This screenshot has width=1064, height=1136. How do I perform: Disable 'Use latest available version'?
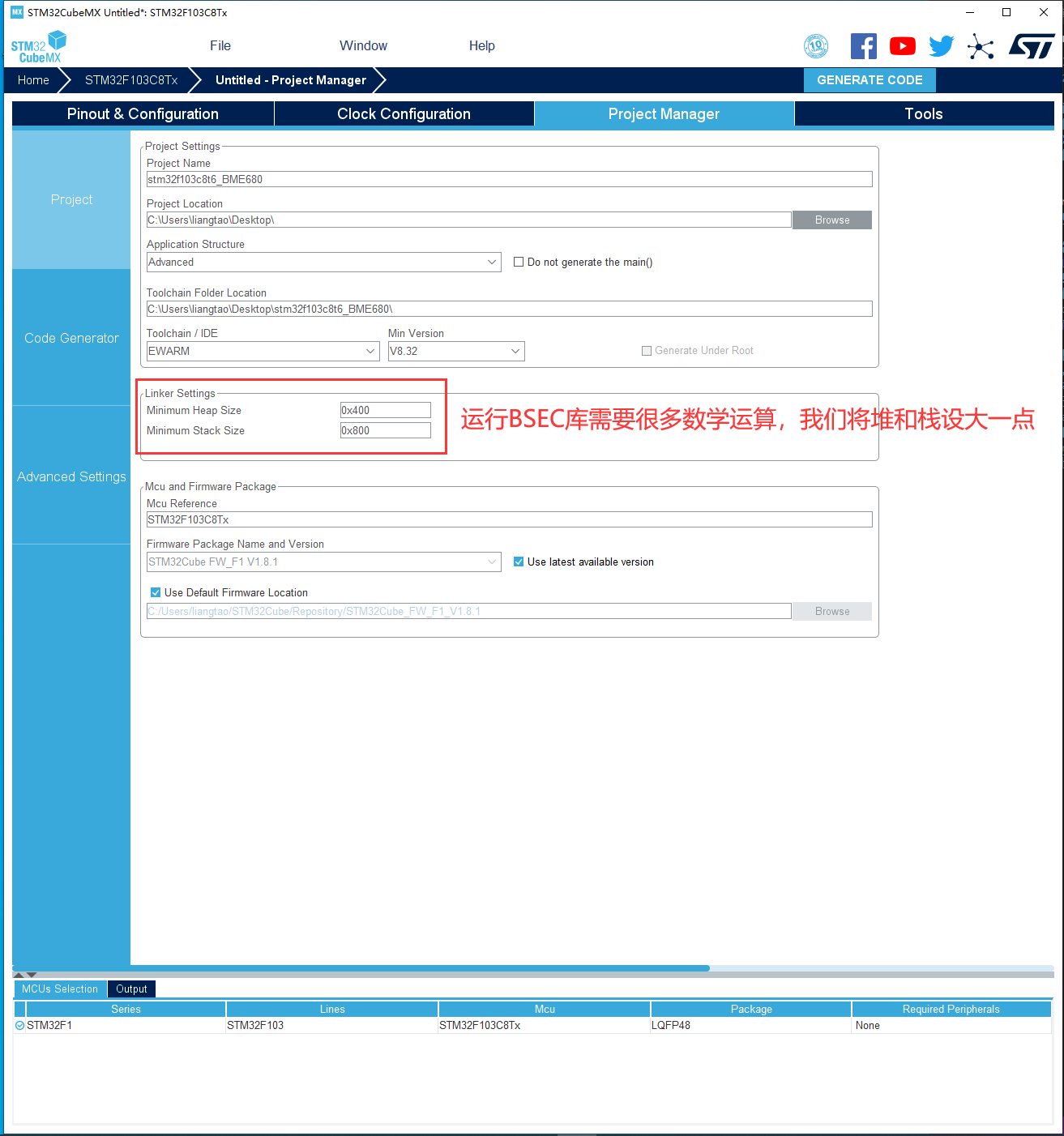pos(519,562)
